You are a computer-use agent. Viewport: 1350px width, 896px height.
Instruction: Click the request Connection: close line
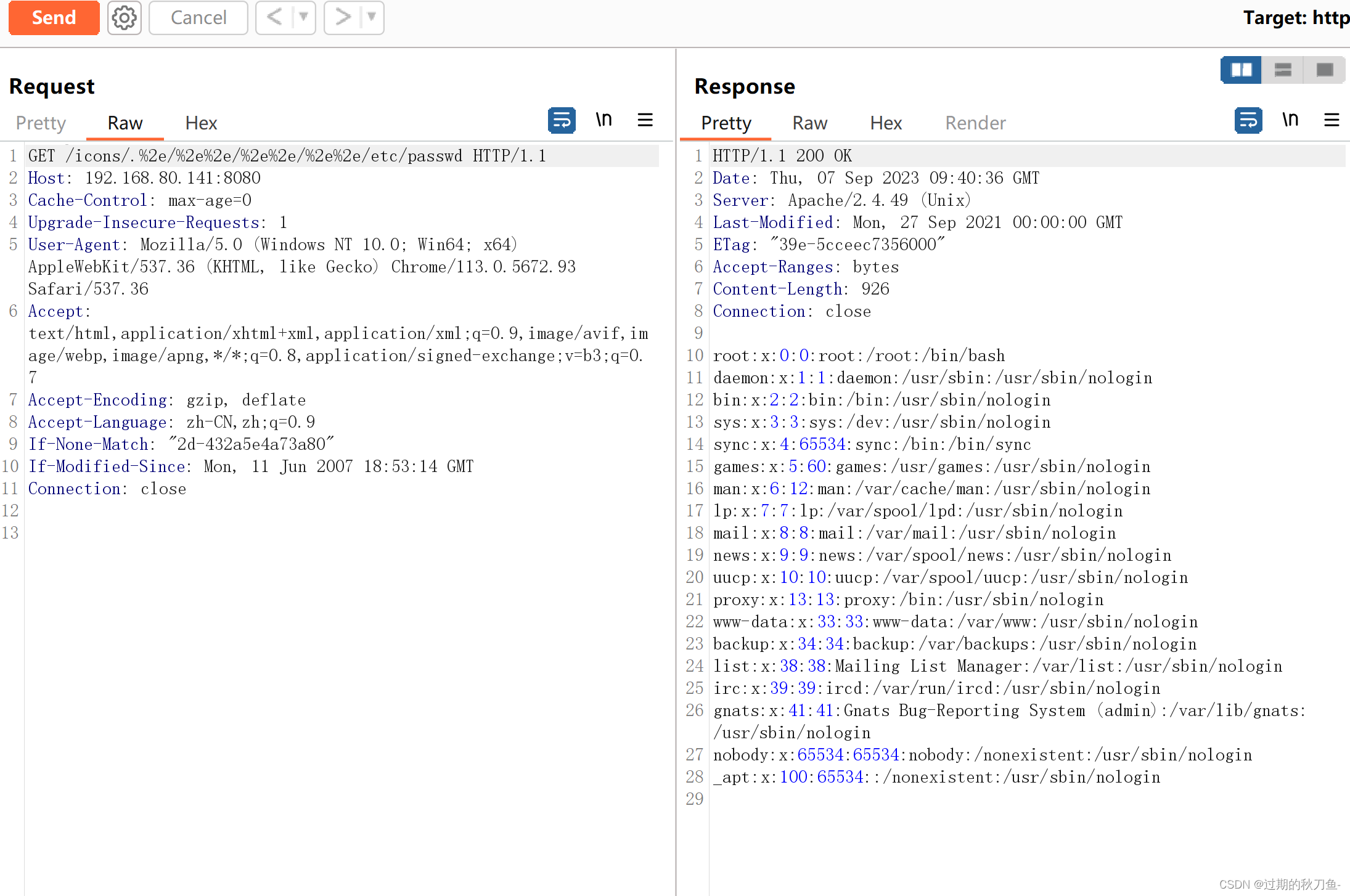point(107,489)
